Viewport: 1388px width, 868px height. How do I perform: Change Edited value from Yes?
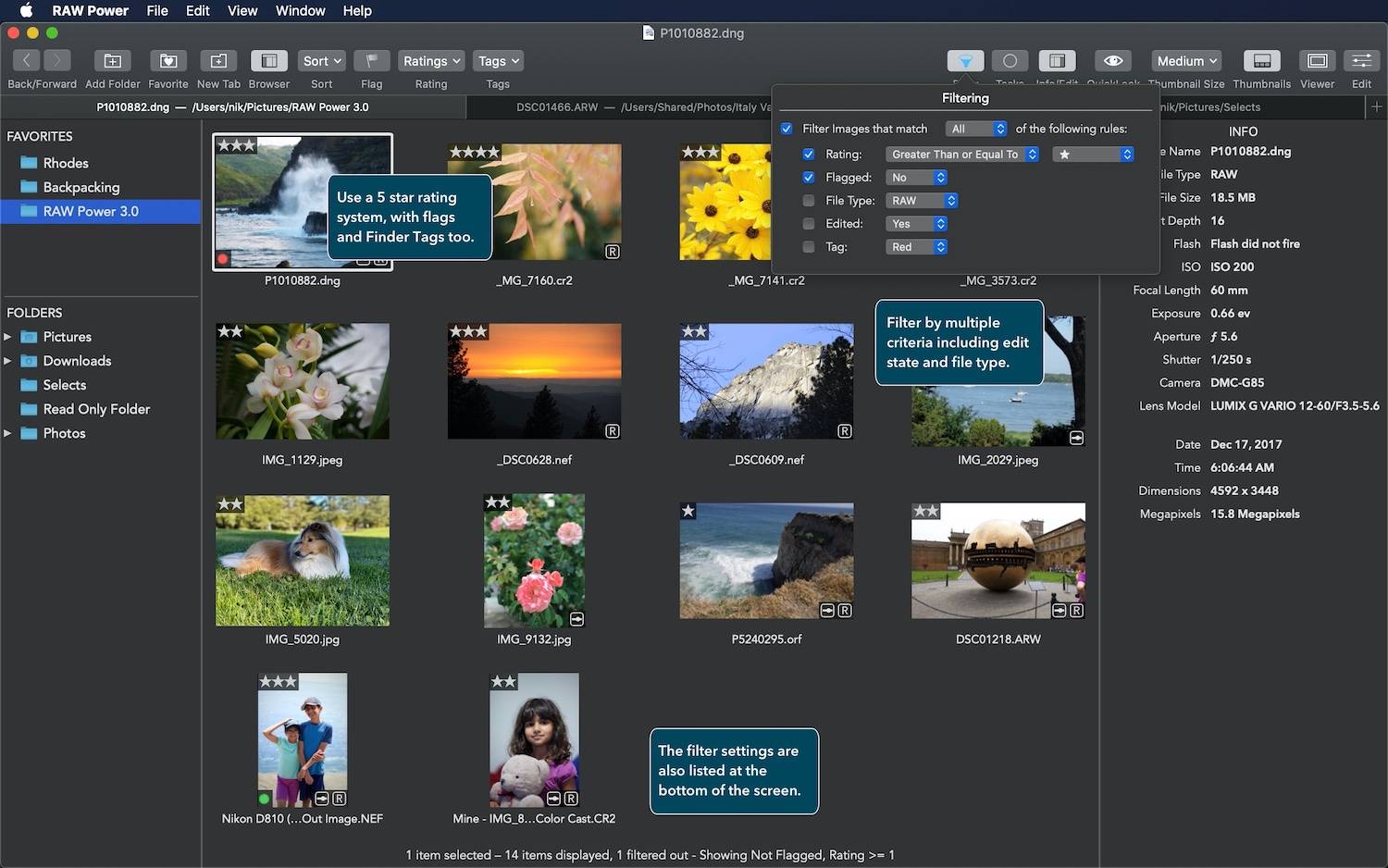tap(916, 224)
